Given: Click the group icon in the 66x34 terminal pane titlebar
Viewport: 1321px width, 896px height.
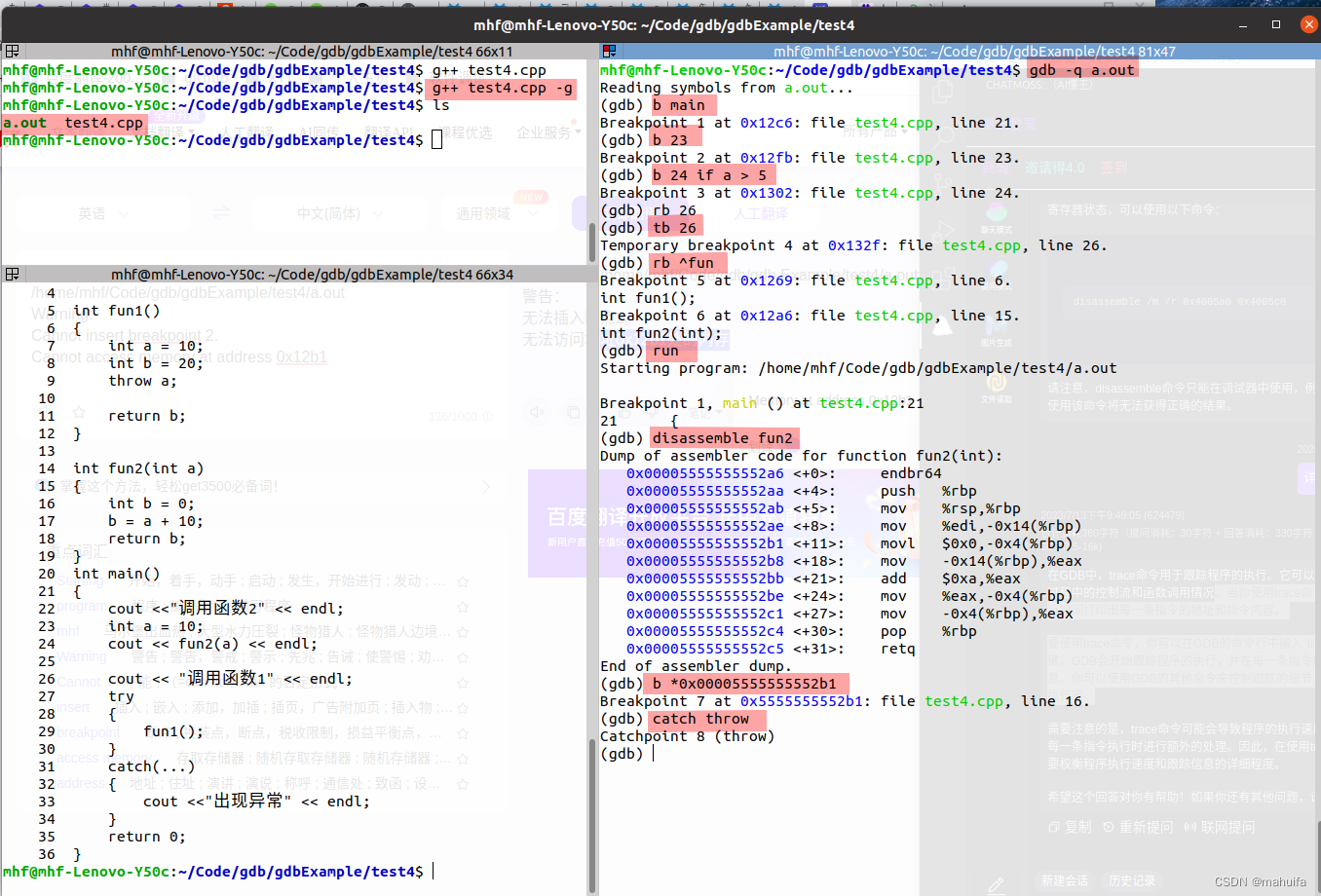Looking at the screenshot, I should point(12,275).
